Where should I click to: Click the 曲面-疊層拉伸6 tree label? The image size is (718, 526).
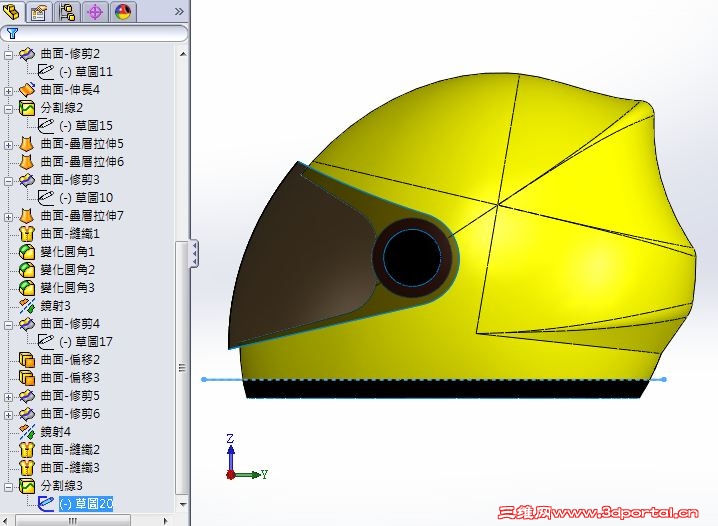pos(82,162)
